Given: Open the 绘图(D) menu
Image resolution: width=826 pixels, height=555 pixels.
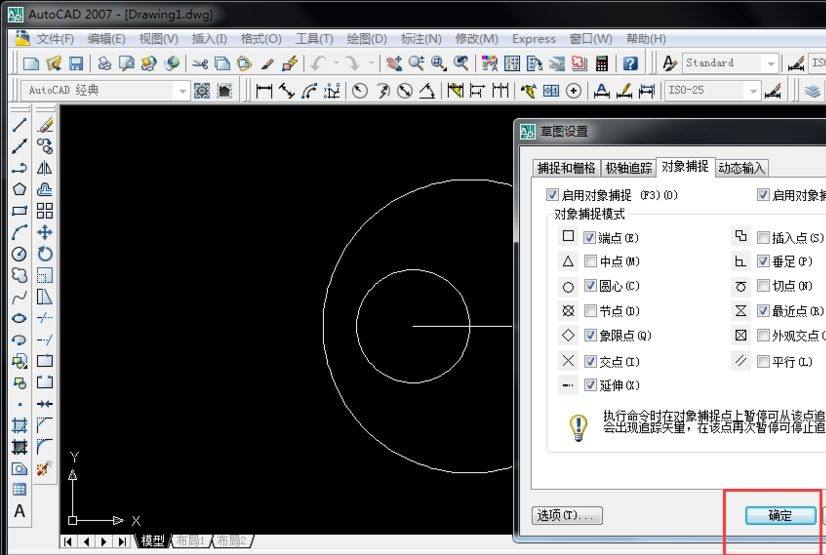Looking at the screenshot, I should [x=367, y=39].
